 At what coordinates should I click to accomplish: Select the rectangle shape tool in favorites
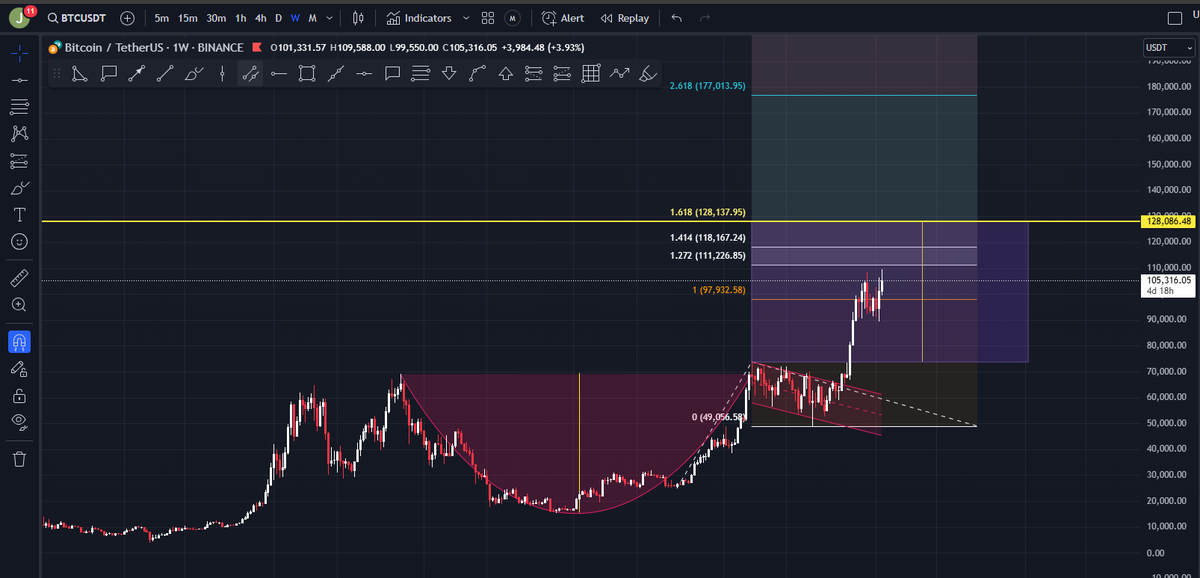tap(307, 73)
